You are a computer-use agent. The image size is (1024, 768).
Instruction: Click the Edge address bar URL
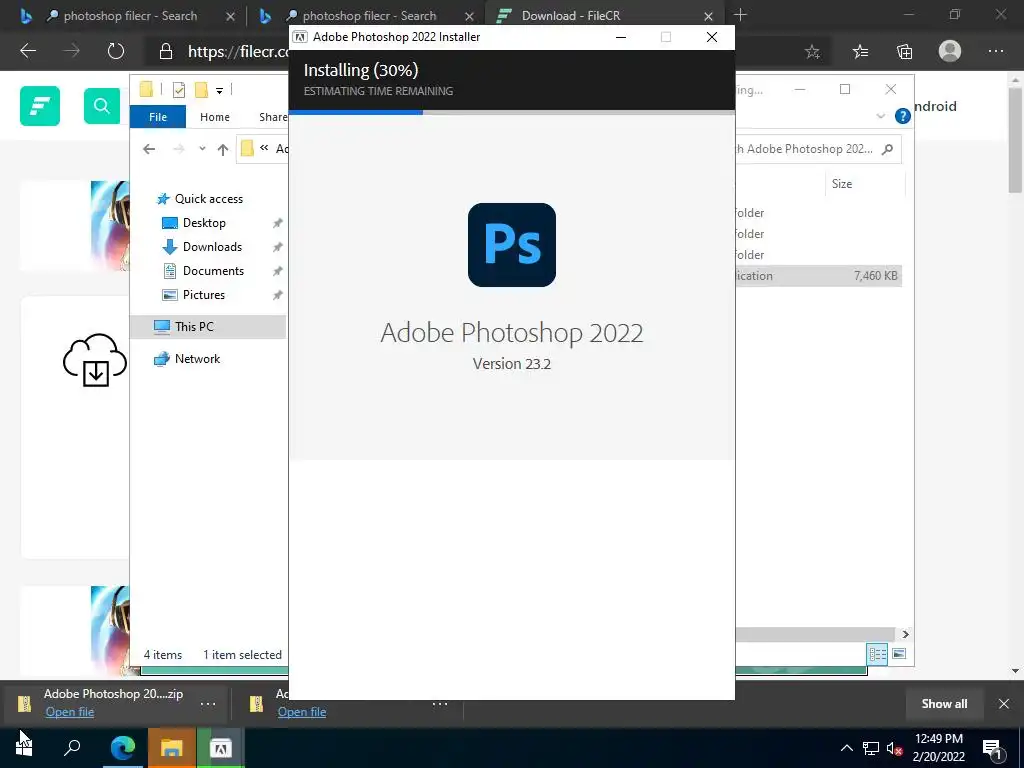point(238,52)
